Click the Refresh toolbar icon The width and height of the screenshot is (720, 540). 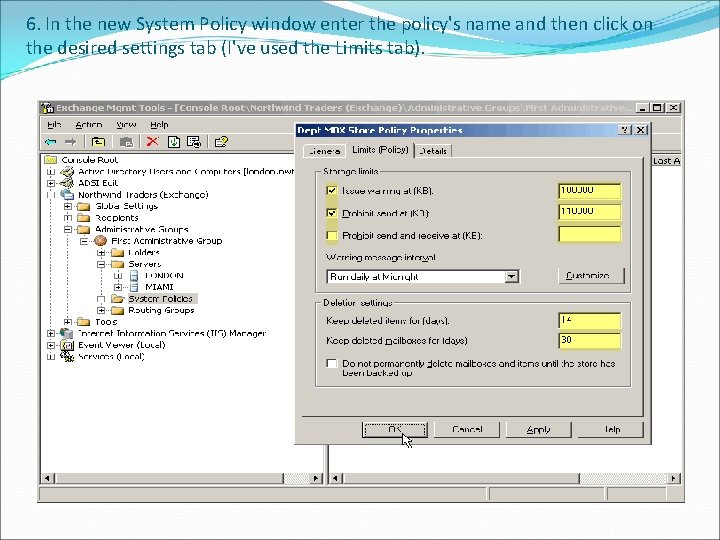click(174, 142)
